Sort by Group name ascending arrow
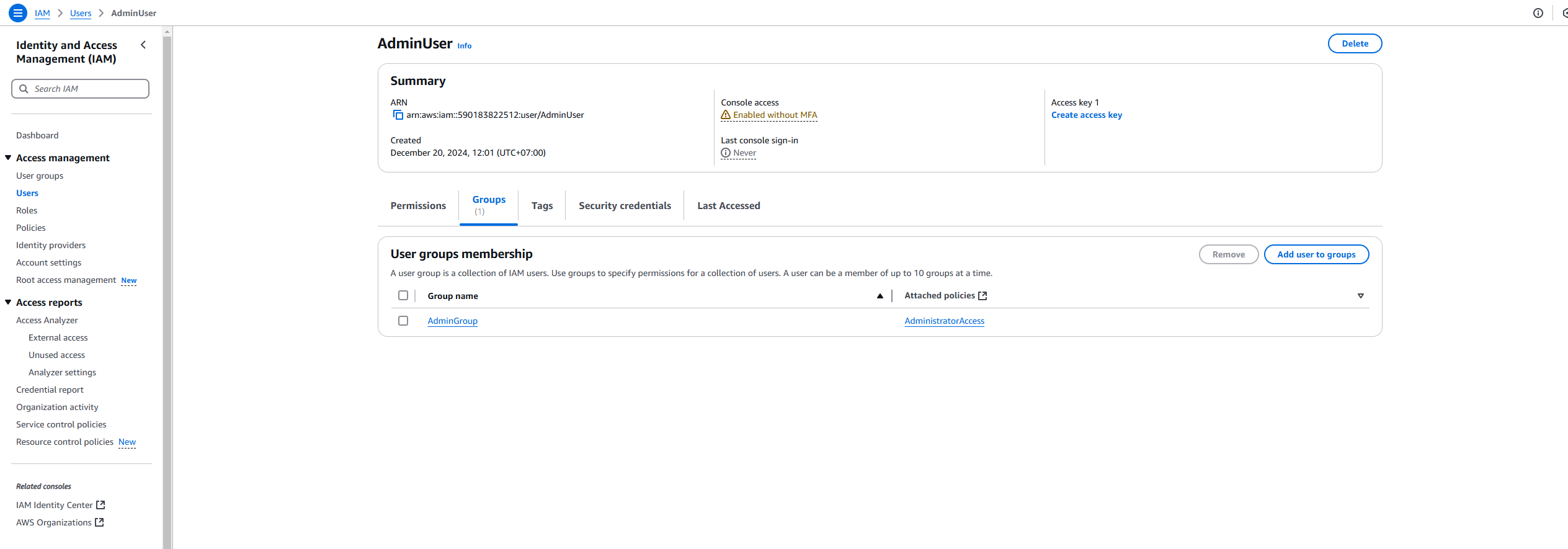The width and height of the screenshot is (1568, 549). [x=880, y=296]
